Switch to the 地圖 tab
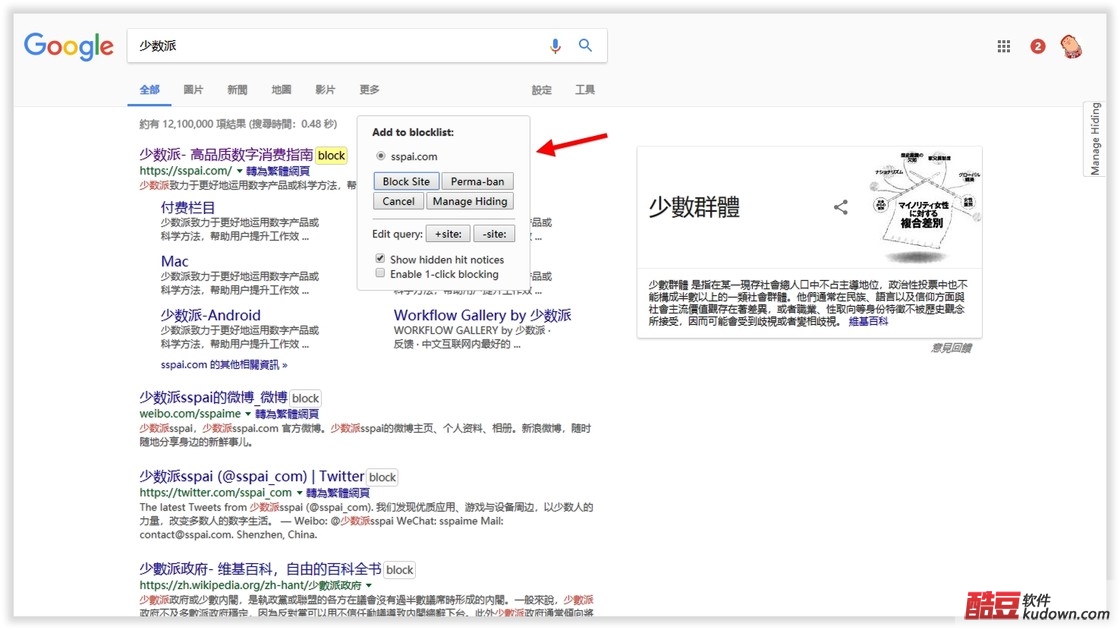The image size is (1120, 630). [x=281, y=89]
